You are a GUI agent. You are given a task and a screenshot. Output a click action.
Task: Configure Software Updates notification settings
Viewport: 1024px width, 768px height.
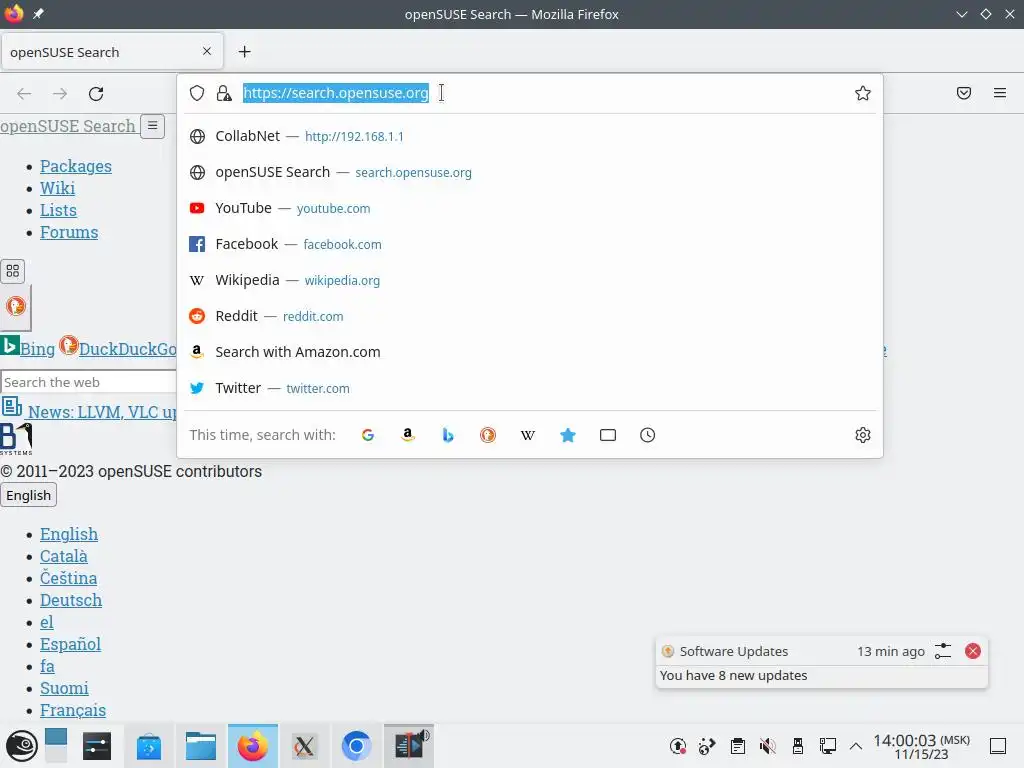(x=942, y=651)
